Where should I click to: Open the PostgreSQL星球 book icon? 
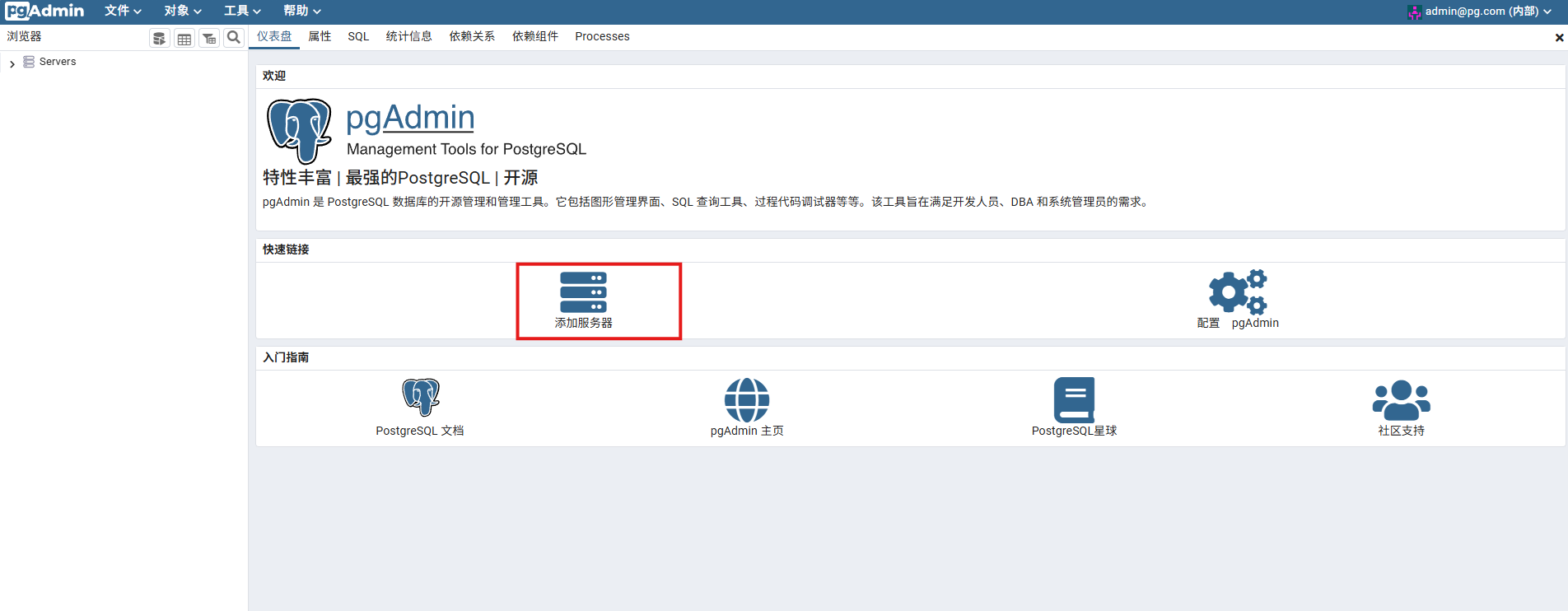point(1074,400)
